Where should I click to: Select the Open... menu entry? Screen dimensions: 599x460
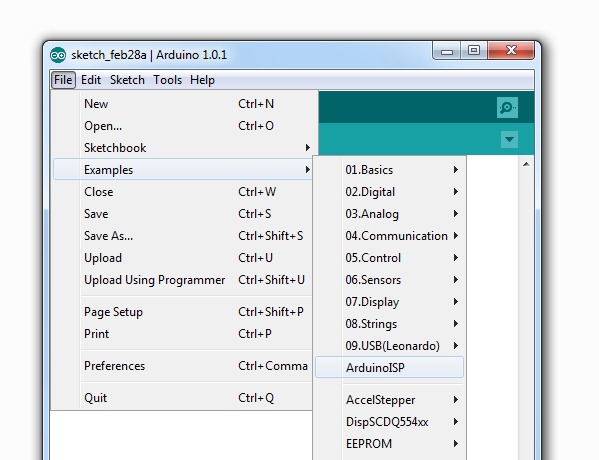click(x=183, y=126)
